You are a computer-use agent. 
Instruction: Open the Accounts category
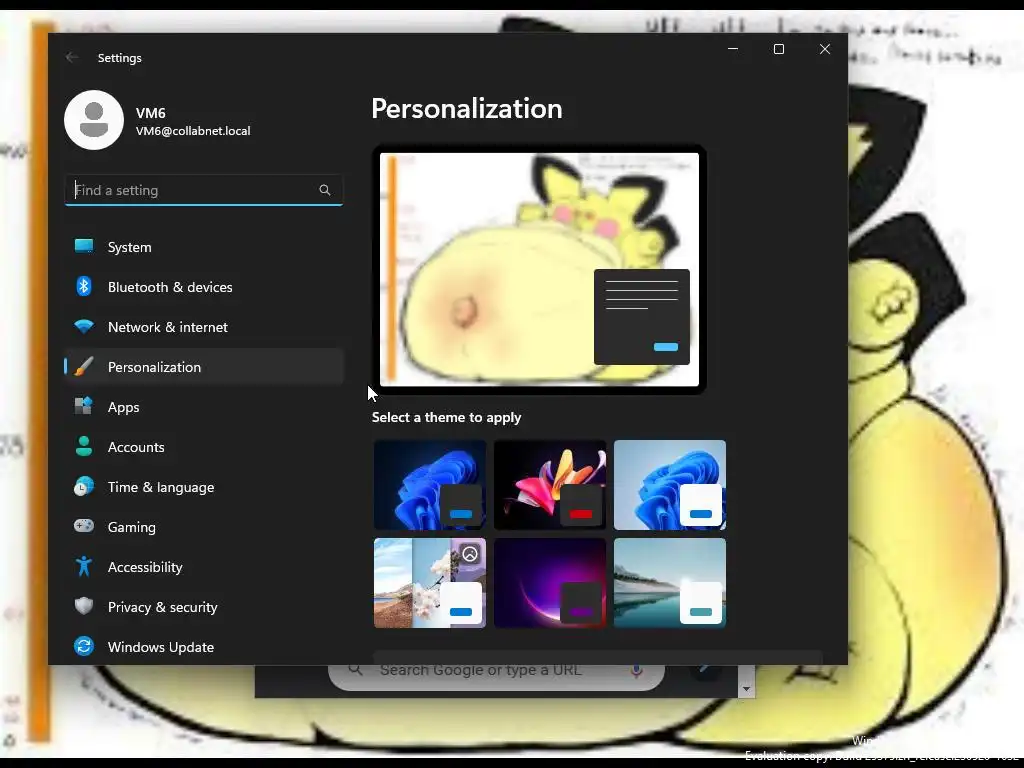point(204,447)
